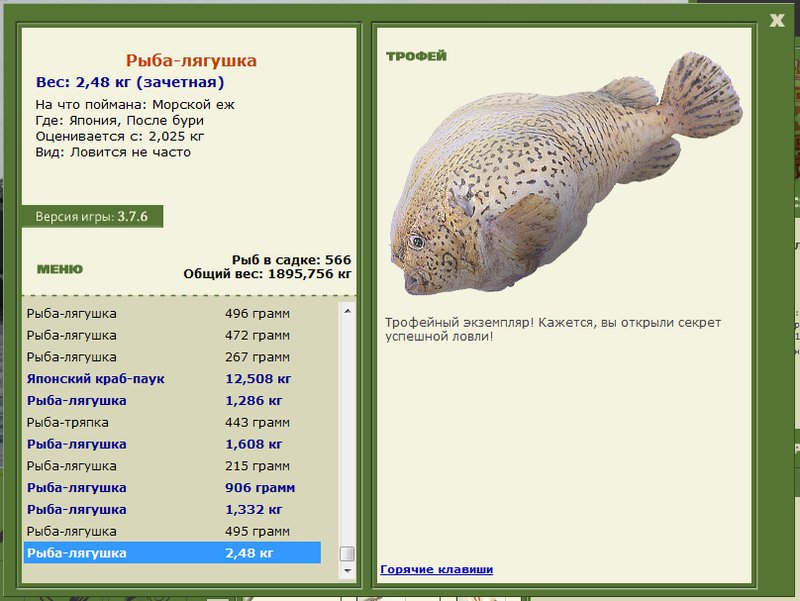
Task: Click Где: Япония, После бури line
Action: (119, 120)
